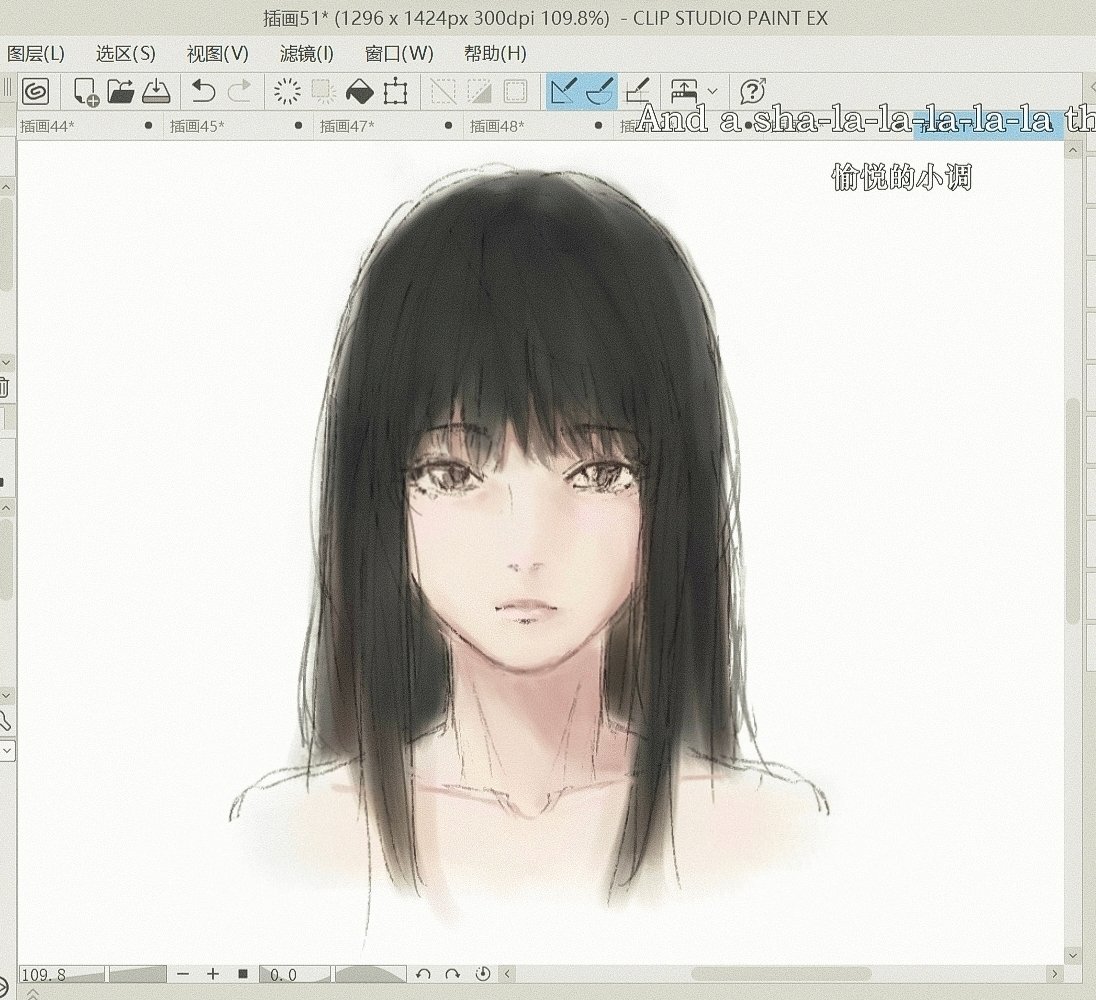Toggle Snap to Grid
Screen dimensions: 1096x1000
(x=637, y=92)
